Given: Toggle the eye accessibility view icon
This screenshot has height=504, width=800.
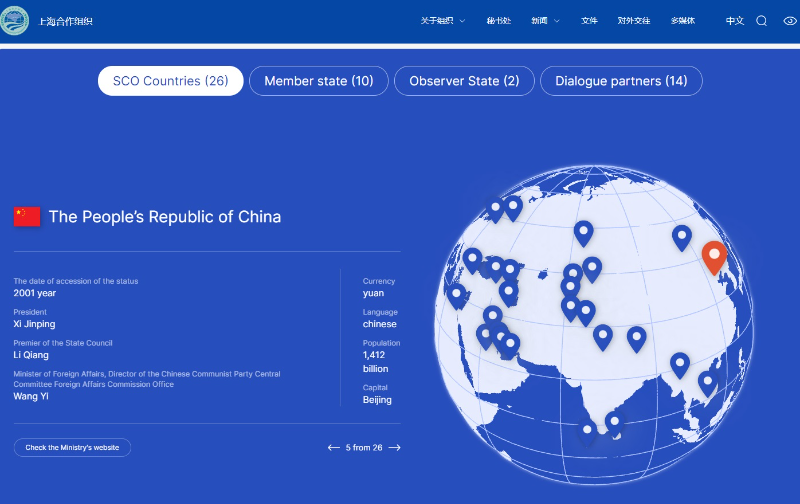Looking at the screenshot, I should [x=791, y=20].
